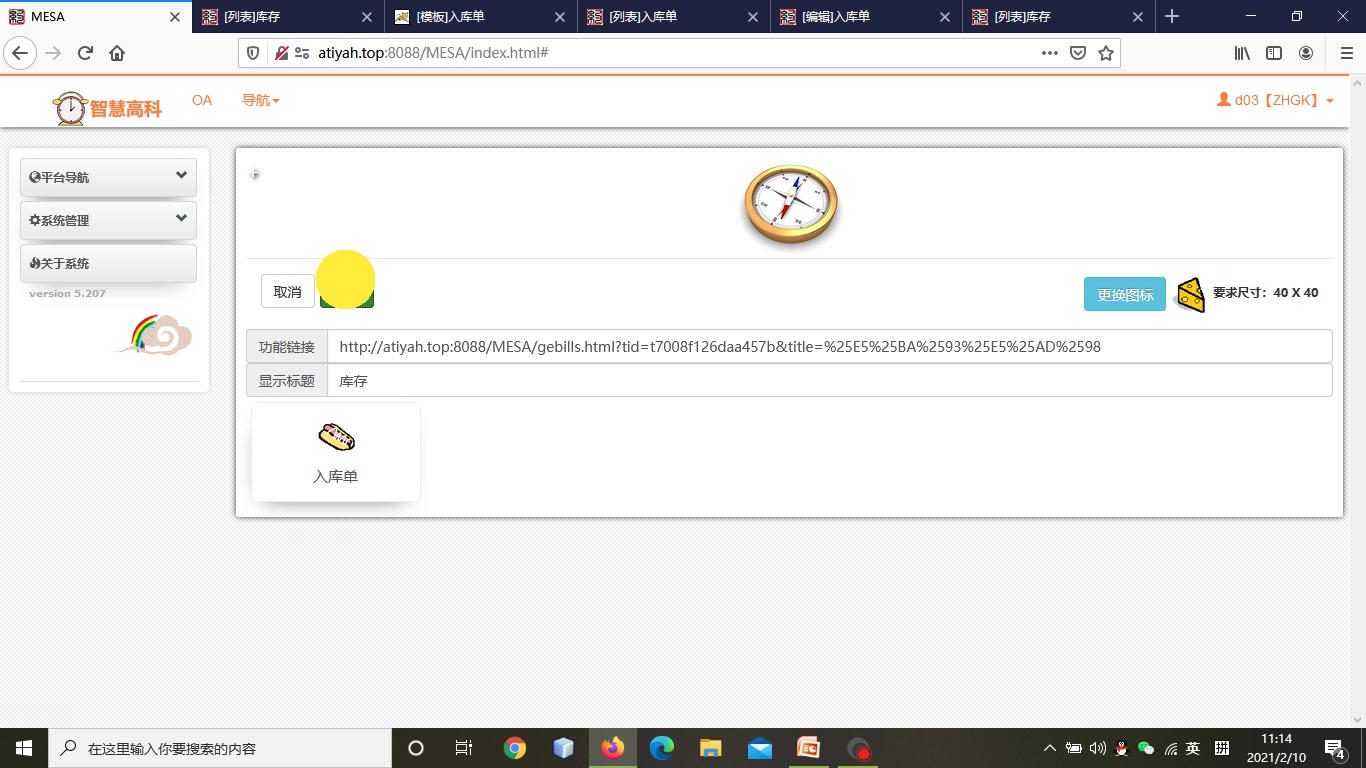Click the 要求尺寸: 40 X 40 label
1366x768 pixels.
pyautogui.click(x=1265, y=293)
